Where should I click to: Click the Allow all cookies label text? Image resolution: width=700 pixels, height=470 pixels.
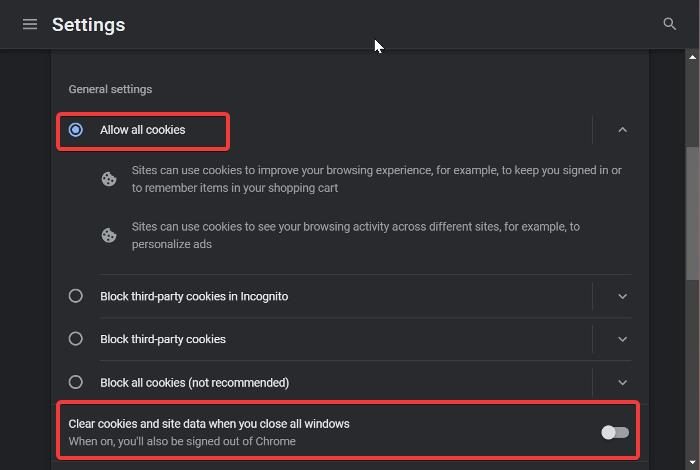coord(142,130)
